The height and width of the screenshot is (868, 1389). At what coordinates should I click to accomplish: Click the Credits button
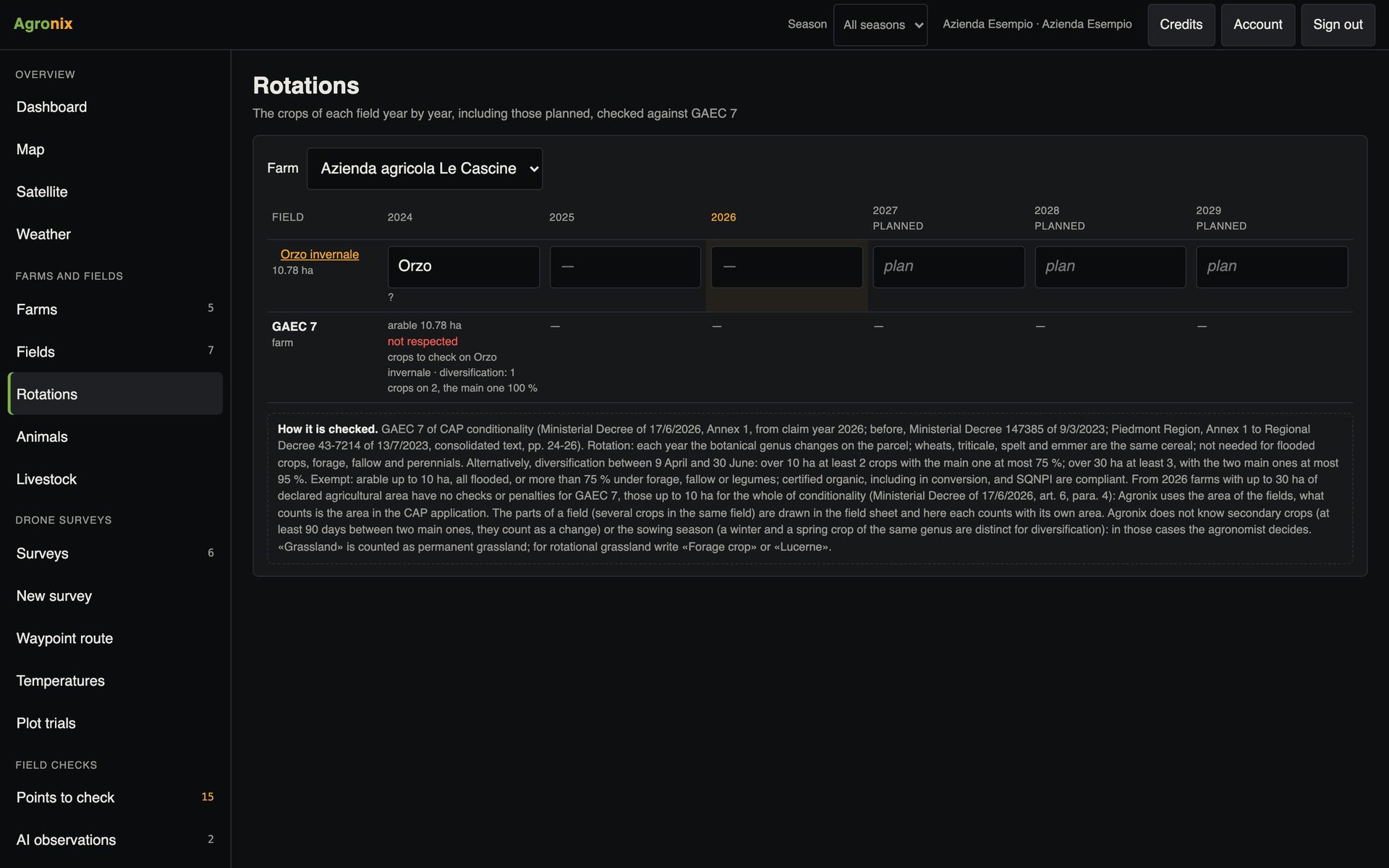[1181, 25]
